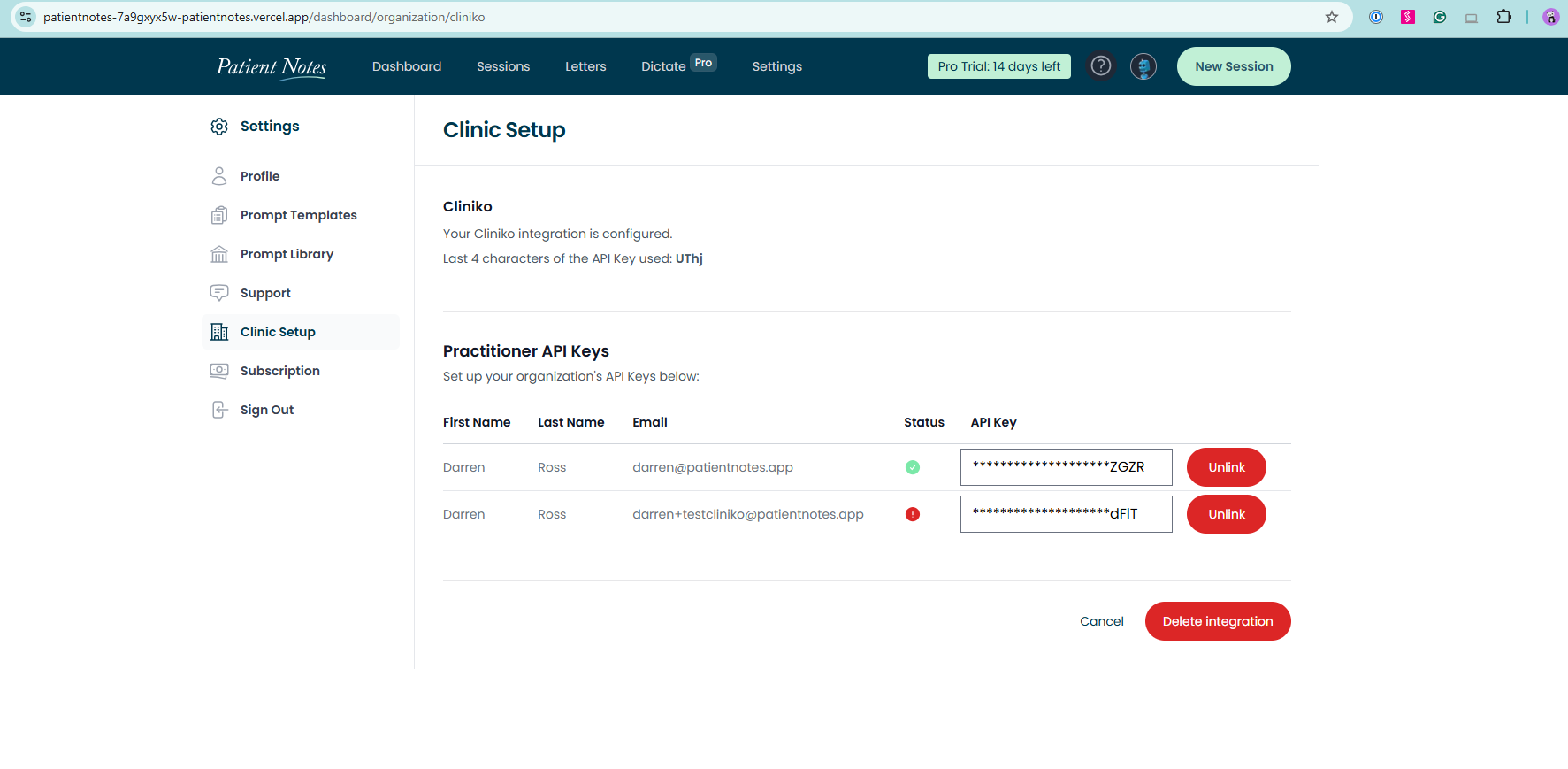Click the Subscription card icon

click(219, 371)
